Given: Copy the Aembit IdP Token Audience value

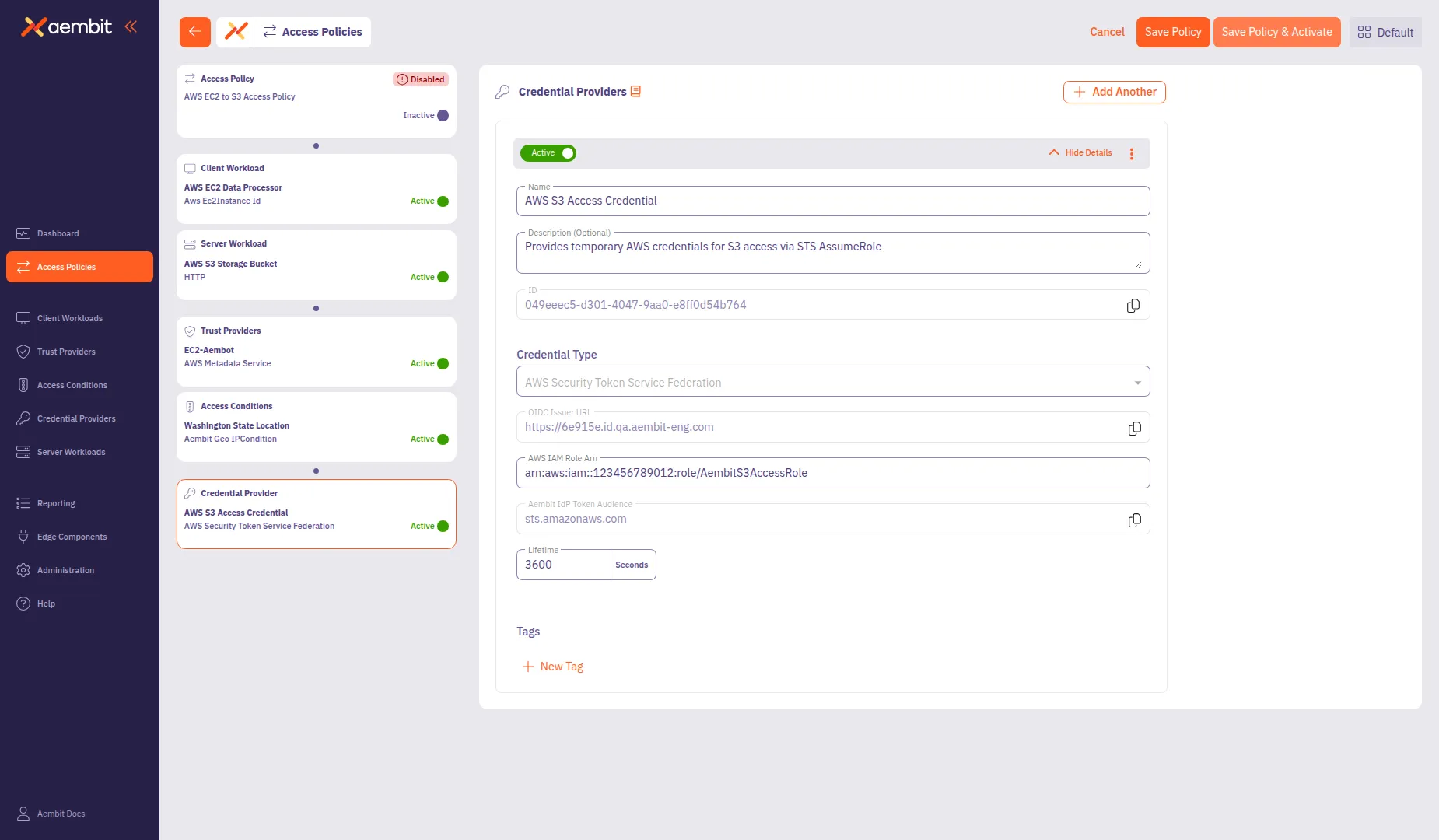Looking at the screenshot, I should (1134, 519).
